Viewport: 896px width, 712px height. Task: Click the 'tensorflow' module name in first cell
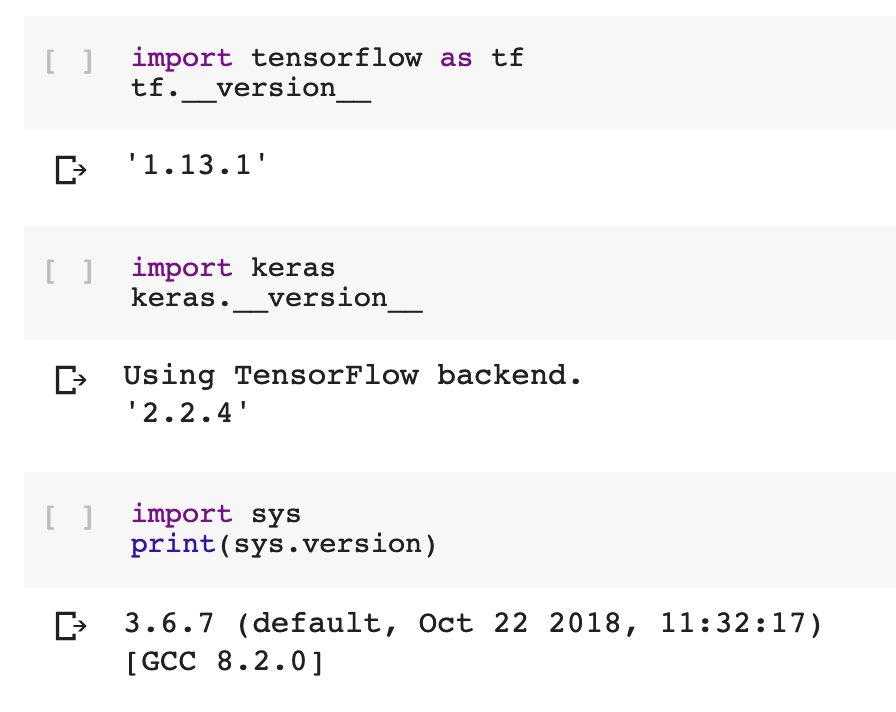(x=337, y=58)
